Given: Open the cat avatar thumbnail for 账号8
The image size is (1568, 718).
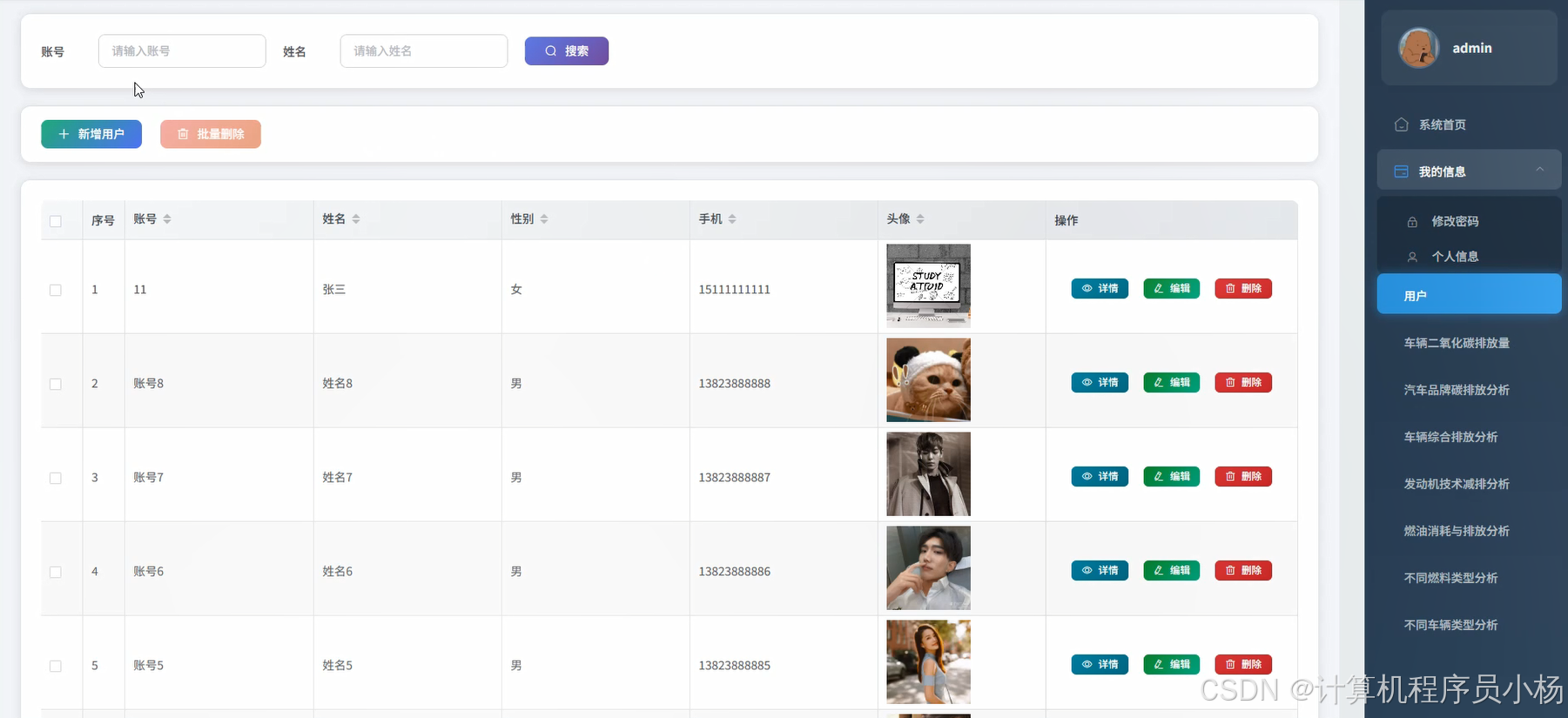Looking at the screenshot, I should tap(928, 380).
